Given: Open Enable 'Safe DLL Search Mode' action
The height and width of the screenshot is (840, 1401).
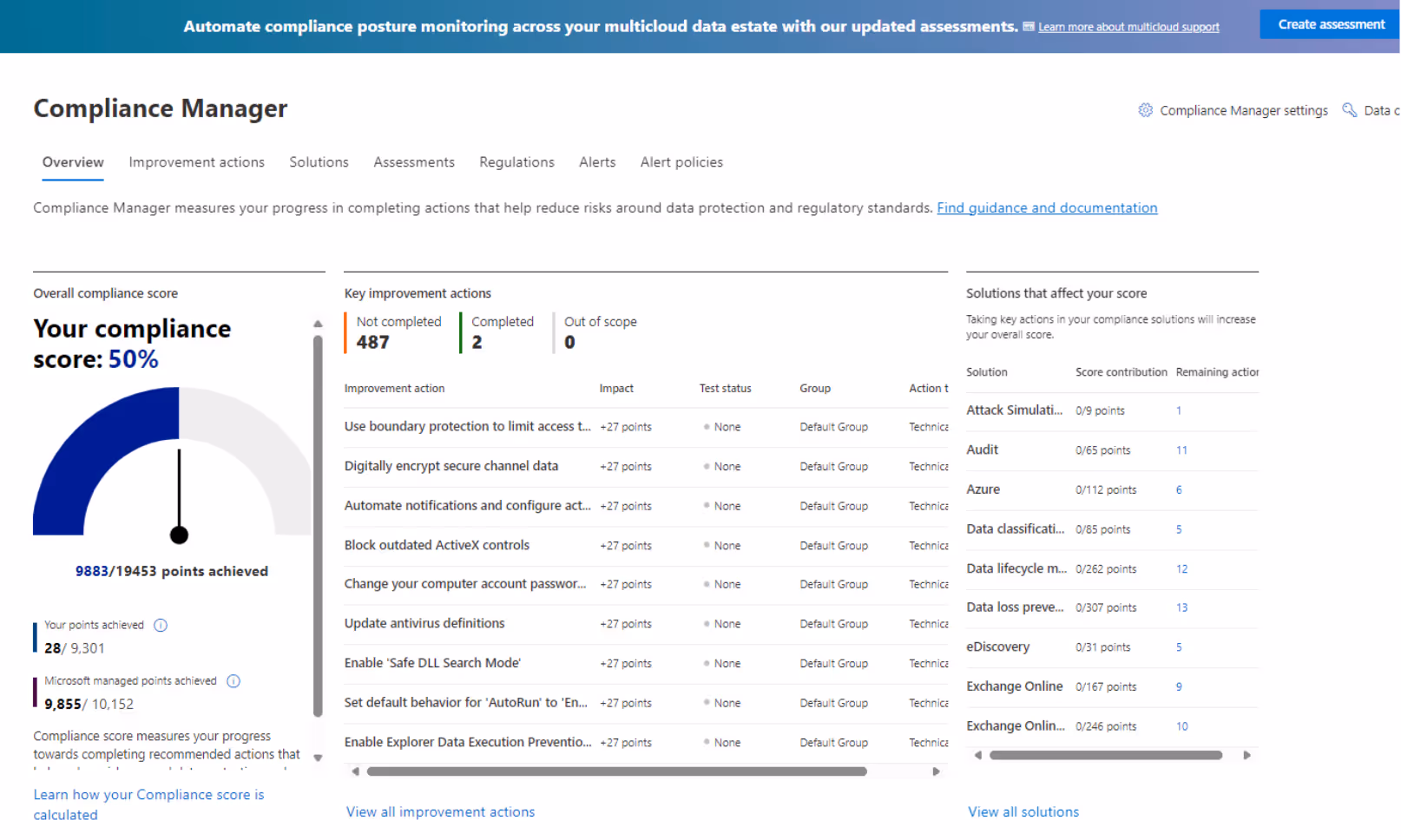Looking at the screenshot, I should click(432, 663).
